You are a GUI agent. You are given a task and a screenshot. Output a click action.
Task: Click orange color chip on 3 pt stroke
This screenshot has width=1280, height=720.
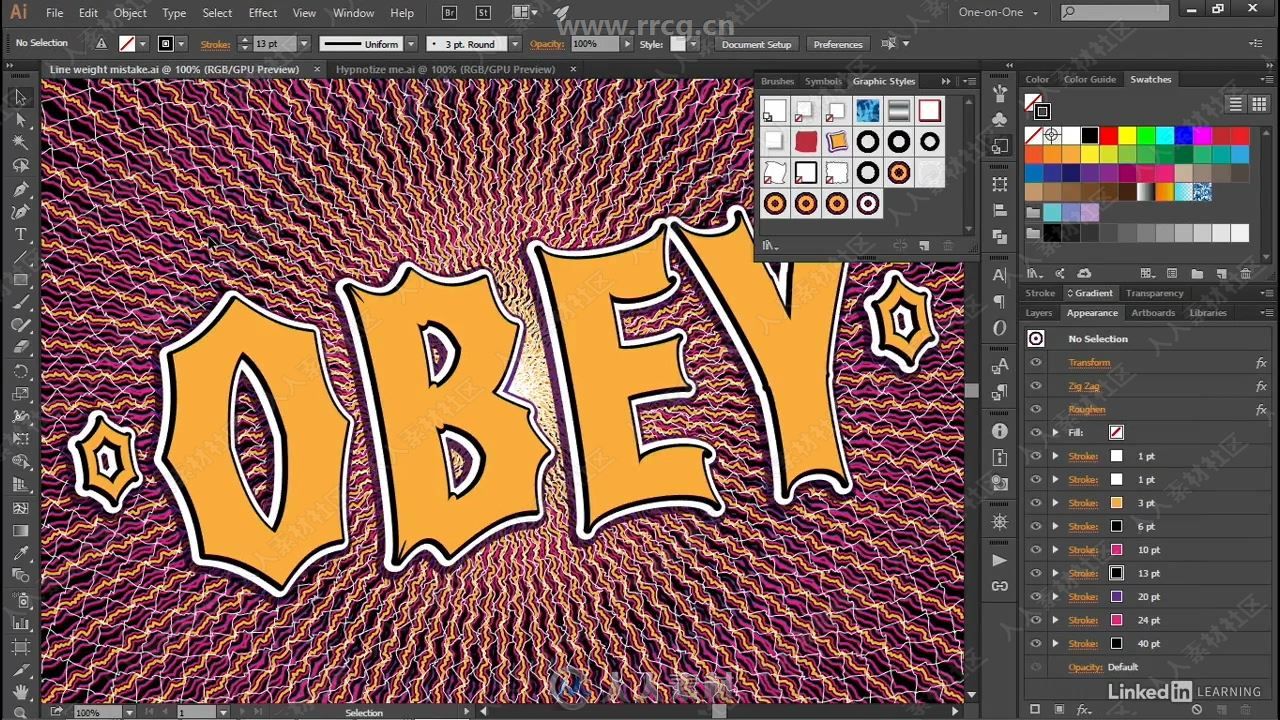tap(1116, 503)
